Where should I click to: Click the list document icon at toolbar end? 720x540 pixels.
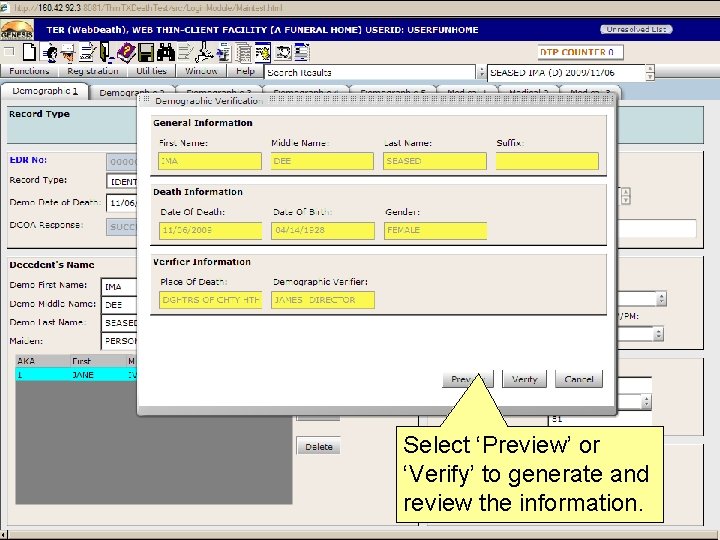(302, 52)
